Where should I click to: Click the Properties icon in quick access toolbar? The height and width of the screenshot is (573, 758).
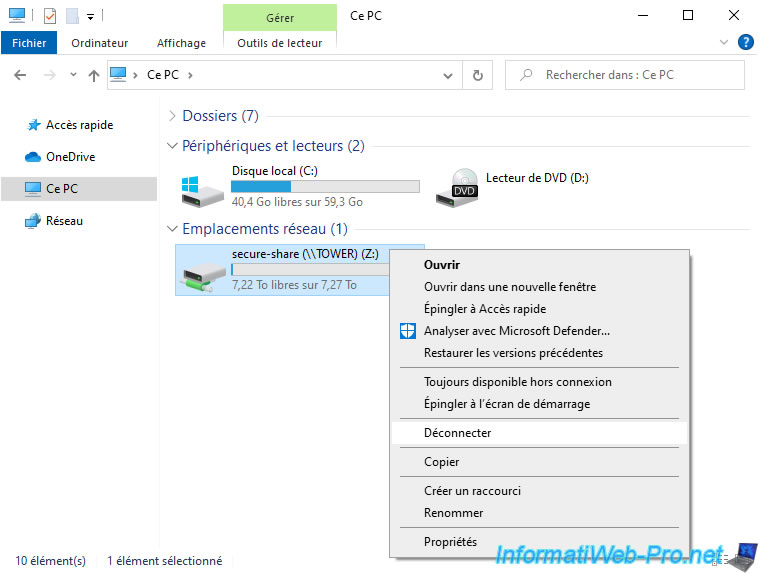(50, 16)
